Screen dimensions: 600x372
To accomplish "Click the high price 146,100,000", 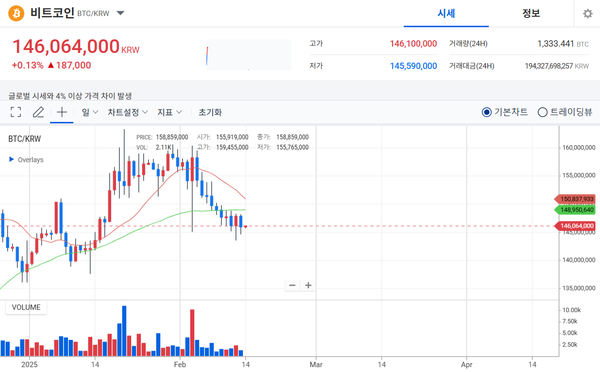I will (413, 44).
